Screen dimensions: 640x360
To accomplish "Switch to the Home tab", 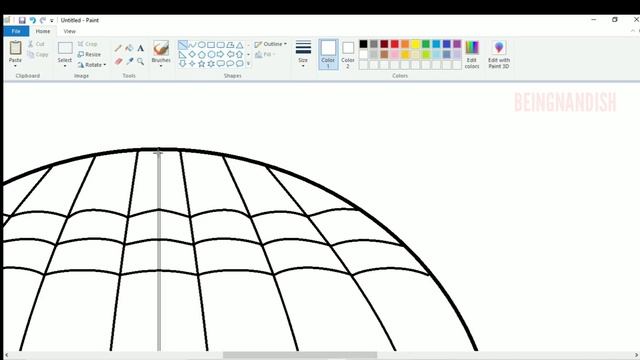I will (x=43, y=31).
